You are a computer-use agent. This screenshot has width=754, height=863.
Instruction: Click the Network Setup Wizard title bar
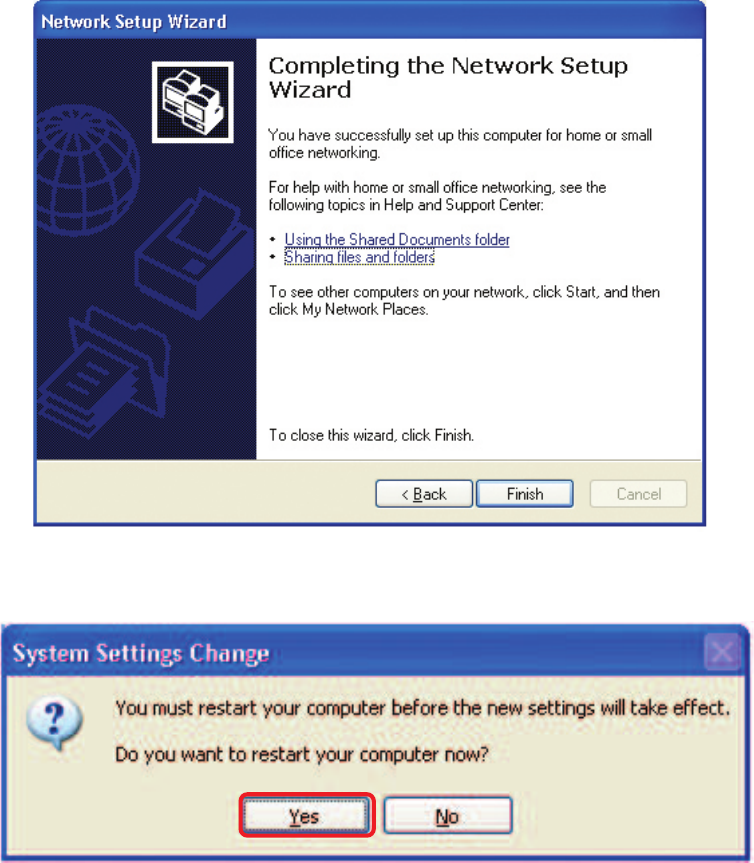pos(369,21)
